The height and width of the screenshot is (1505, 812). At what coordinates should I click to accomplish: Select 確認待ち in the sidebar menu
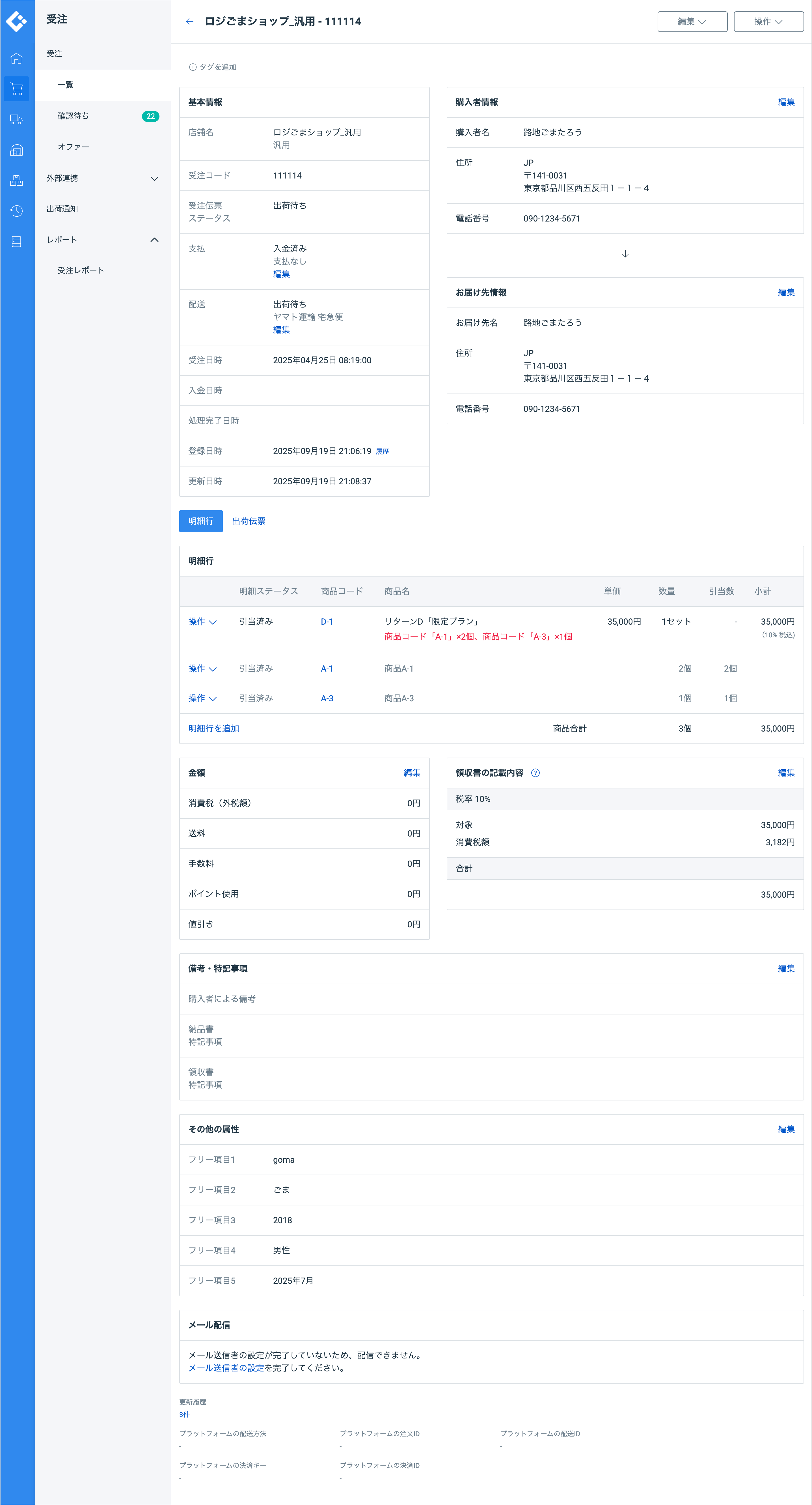tap(74, 116)
